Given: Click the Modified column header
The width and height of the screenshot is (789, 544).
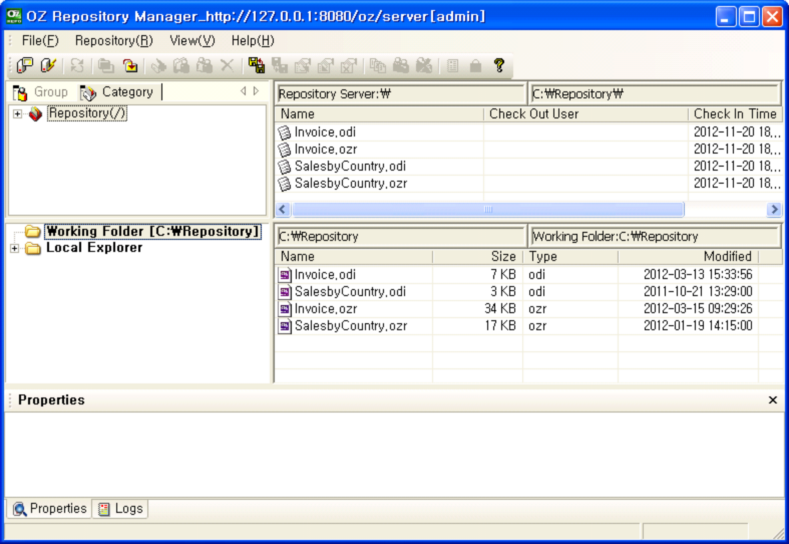Looking at the screenshot, I should (688, 257).
